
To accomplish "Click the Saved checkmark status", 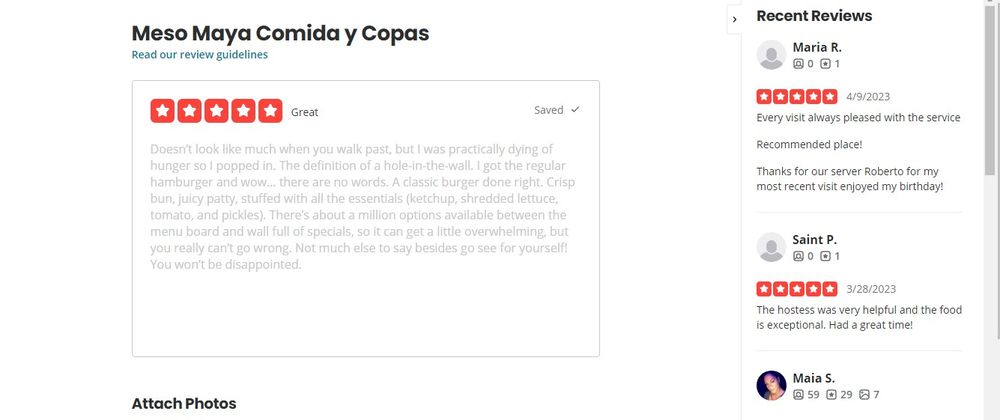I will tap(557, 110).
